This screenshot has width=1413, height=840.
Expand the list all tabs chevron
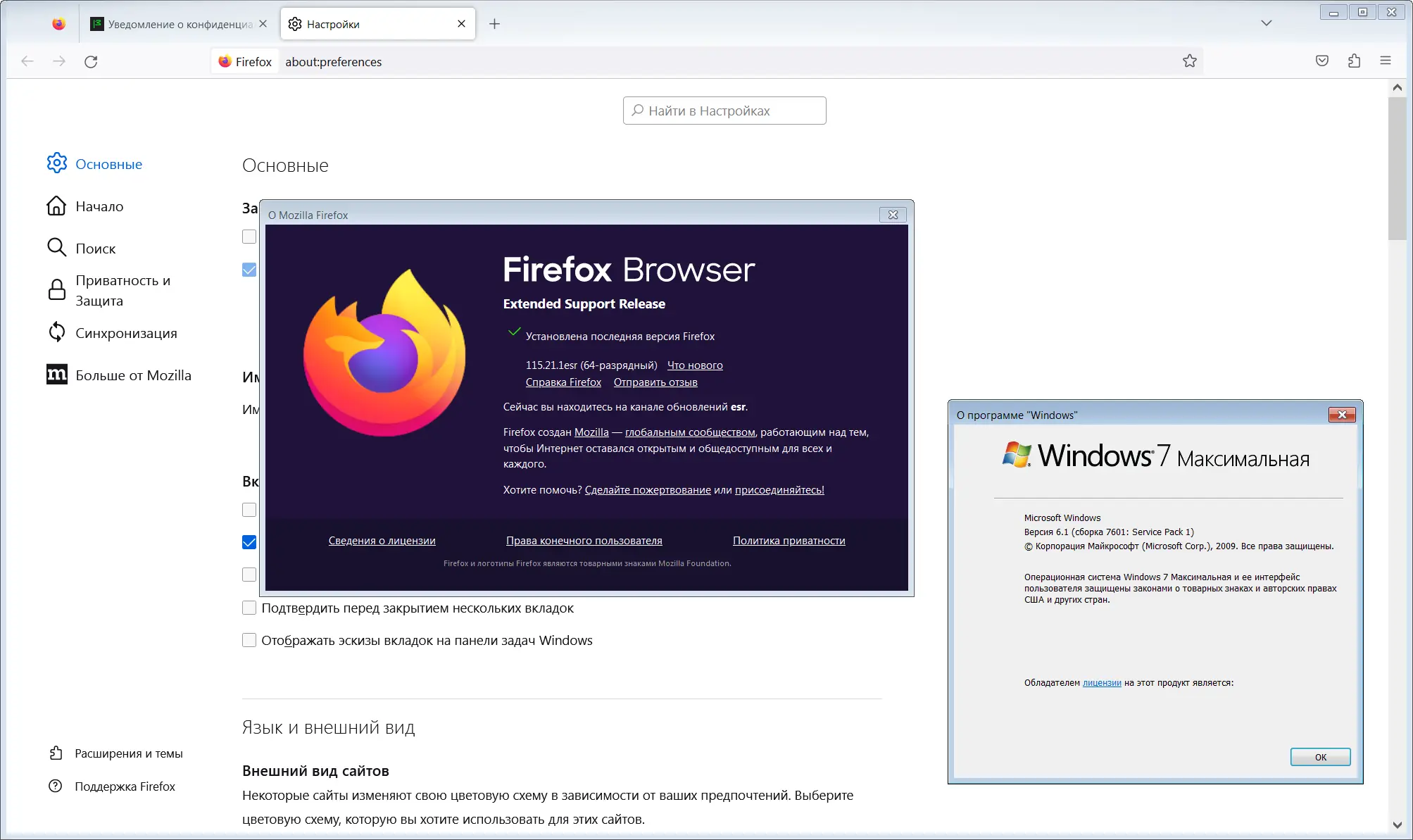[1266, 23]
